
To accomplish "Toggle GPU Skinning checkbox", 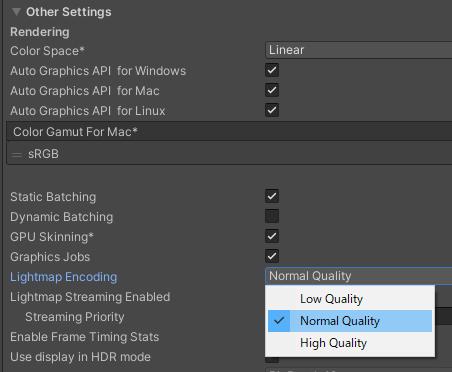I will tap(272, 236).
